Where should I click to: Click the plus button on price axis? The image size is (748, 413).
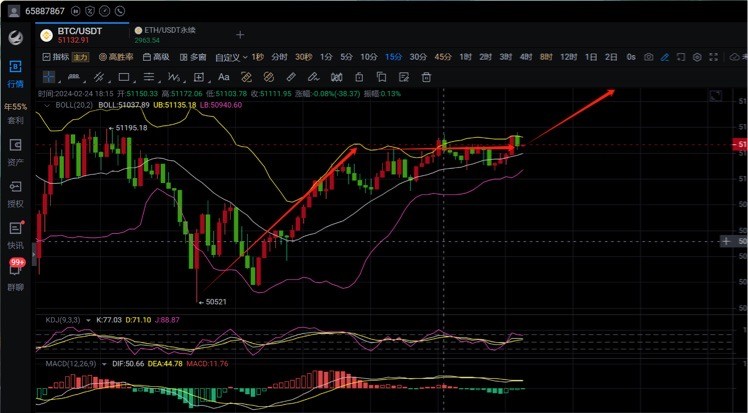click(726, 241)
